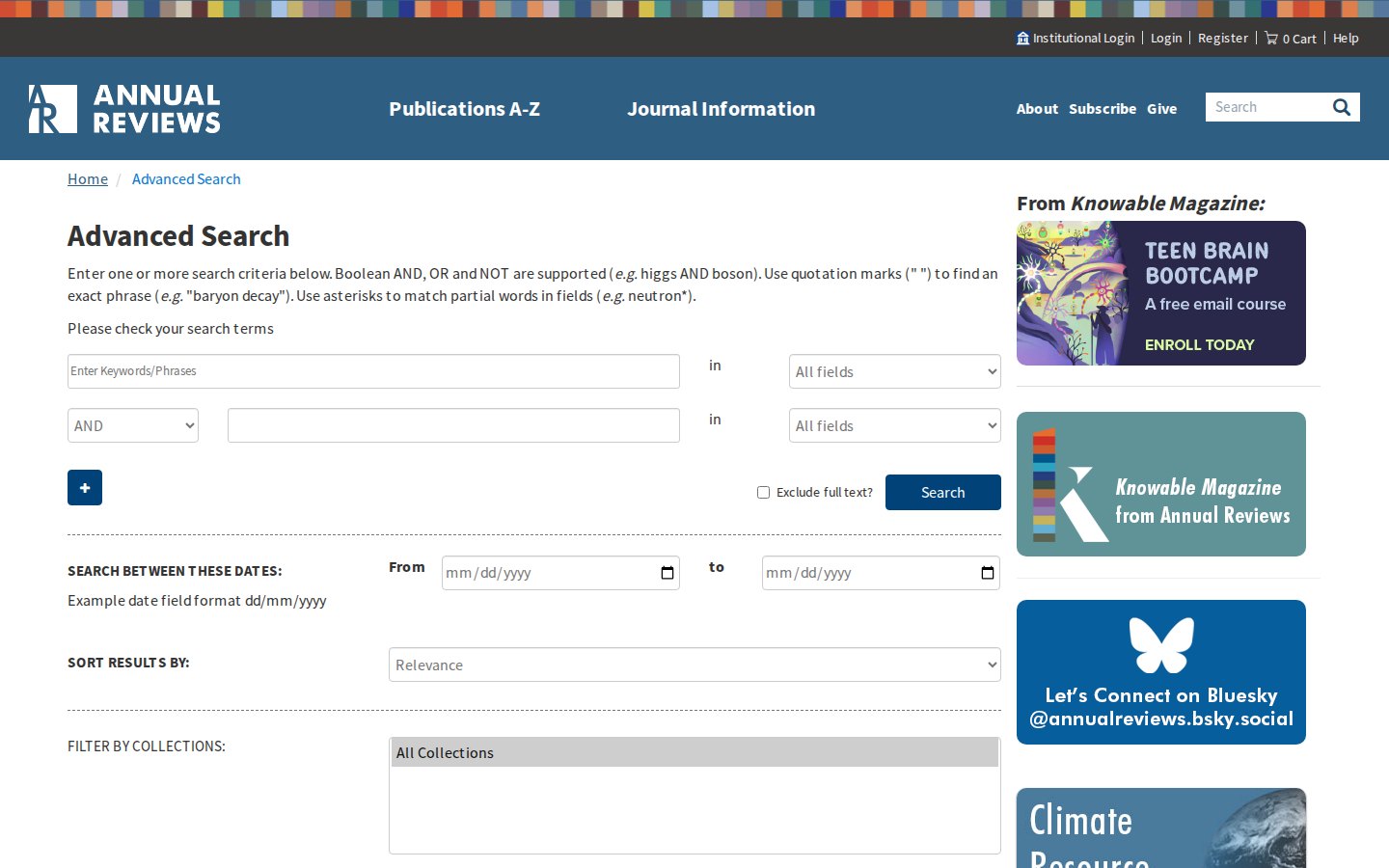
Task: Open Journal Information menu
Action: click(722, 109)
